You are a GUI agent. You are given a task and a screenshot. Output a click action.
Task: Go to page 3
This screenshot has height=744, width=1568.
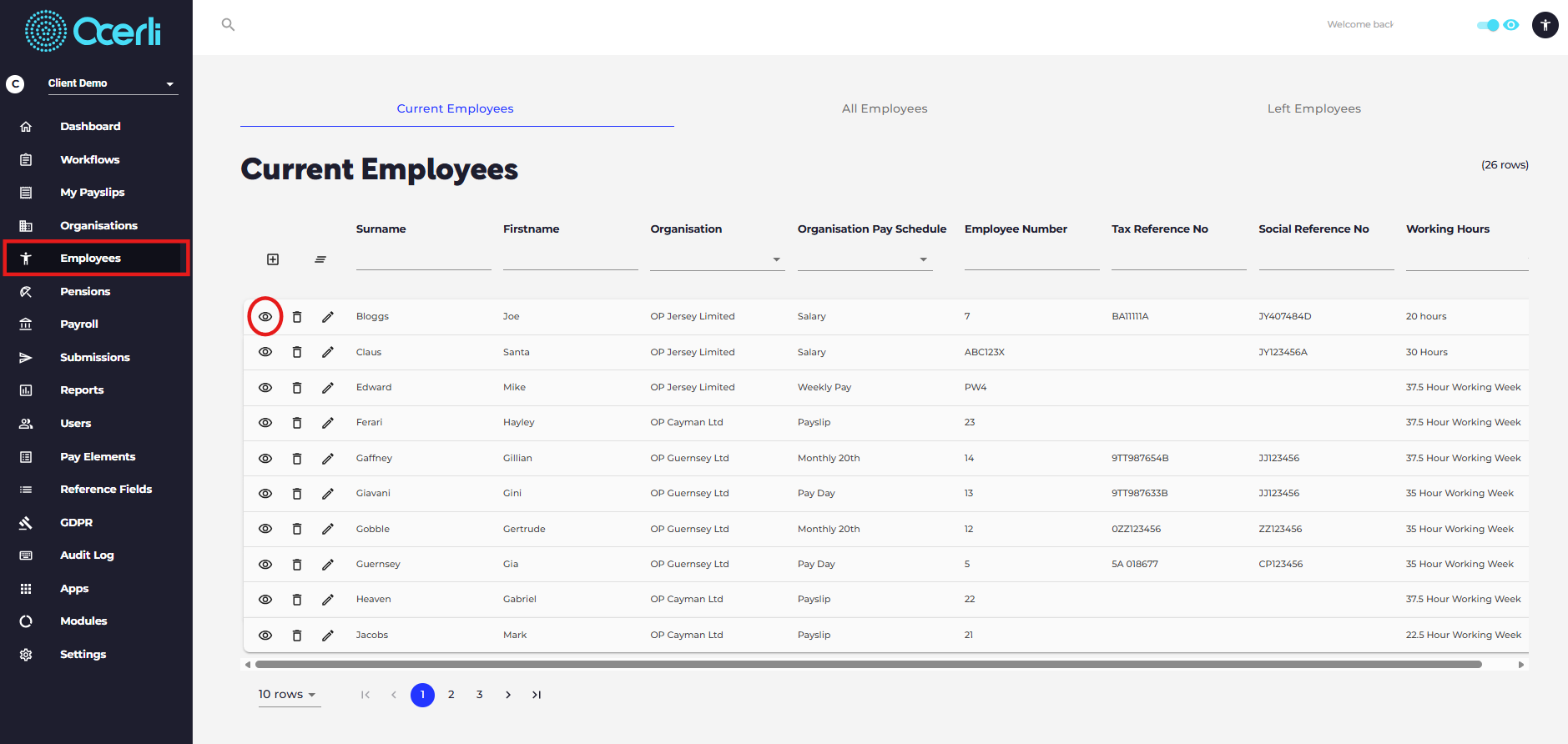[x=480, y=695]
